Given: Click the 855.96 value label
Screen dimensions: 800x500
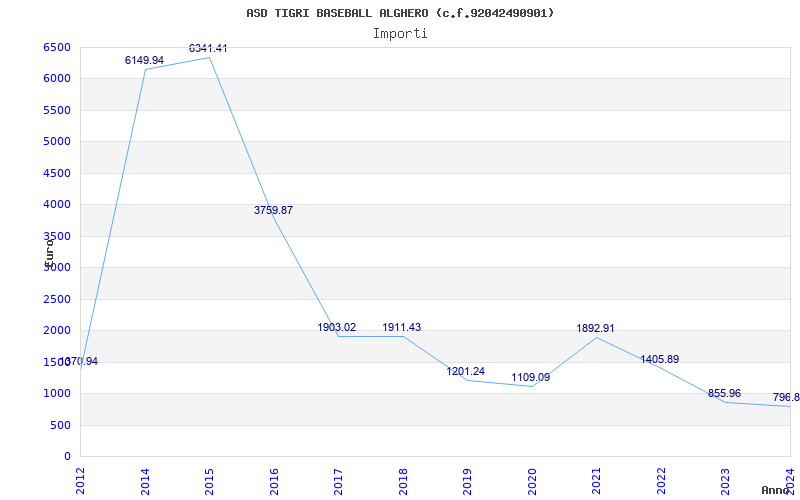Looking at the screenshot, I should pos(724,393).
